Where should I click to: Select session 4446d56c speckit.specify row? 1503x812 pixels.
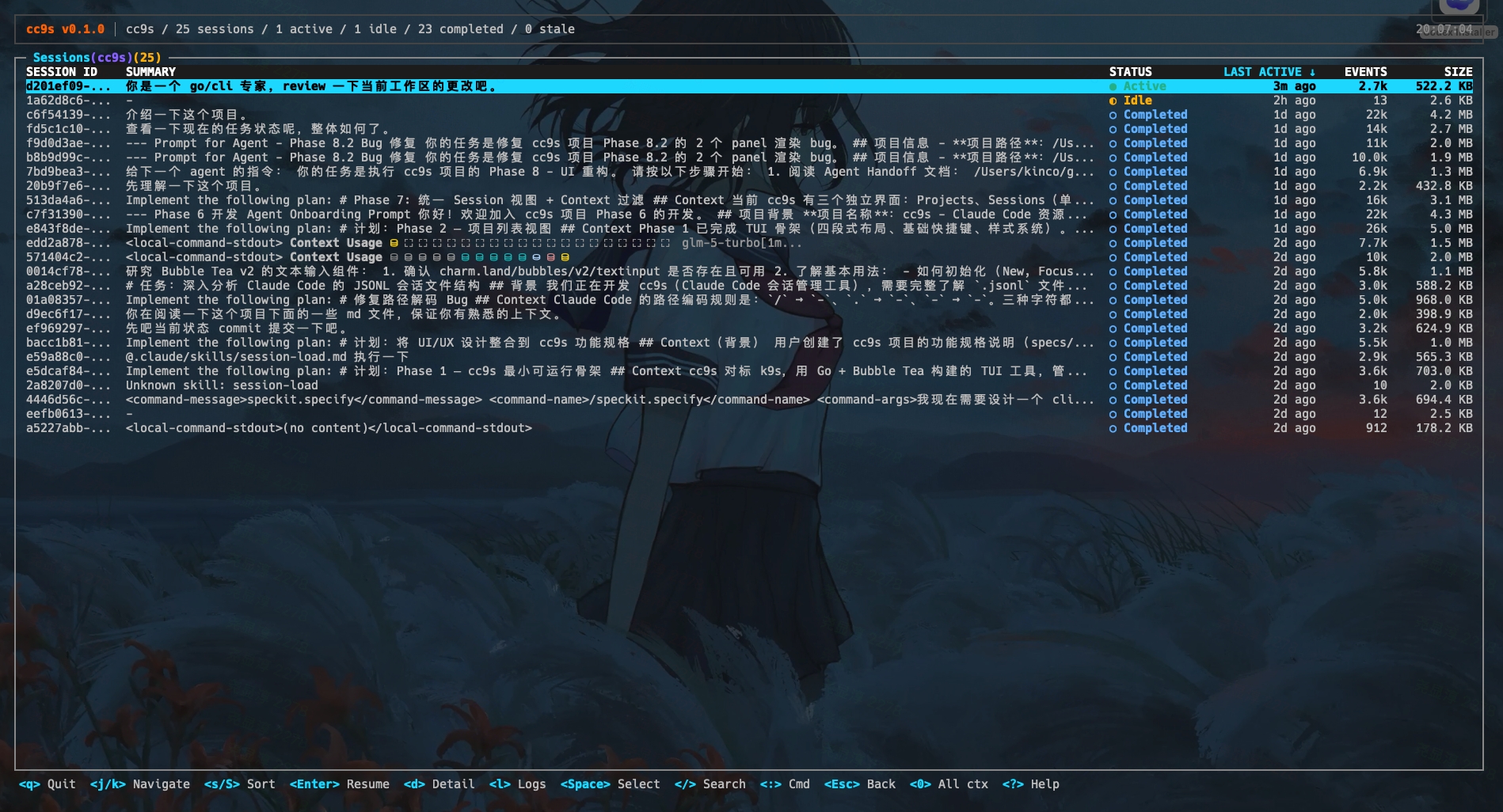(x=749, y=400)
